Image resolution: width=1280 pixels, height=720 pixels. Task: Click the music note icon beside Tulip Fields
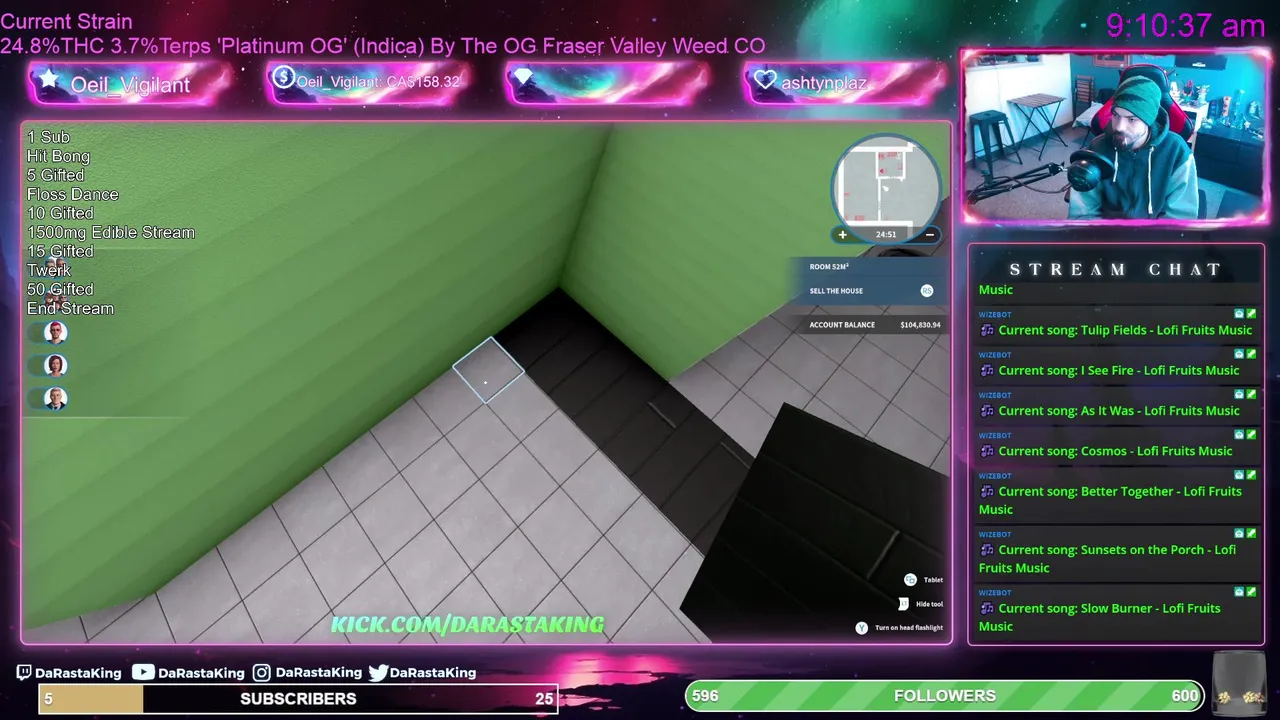click(x=987, y=331)
